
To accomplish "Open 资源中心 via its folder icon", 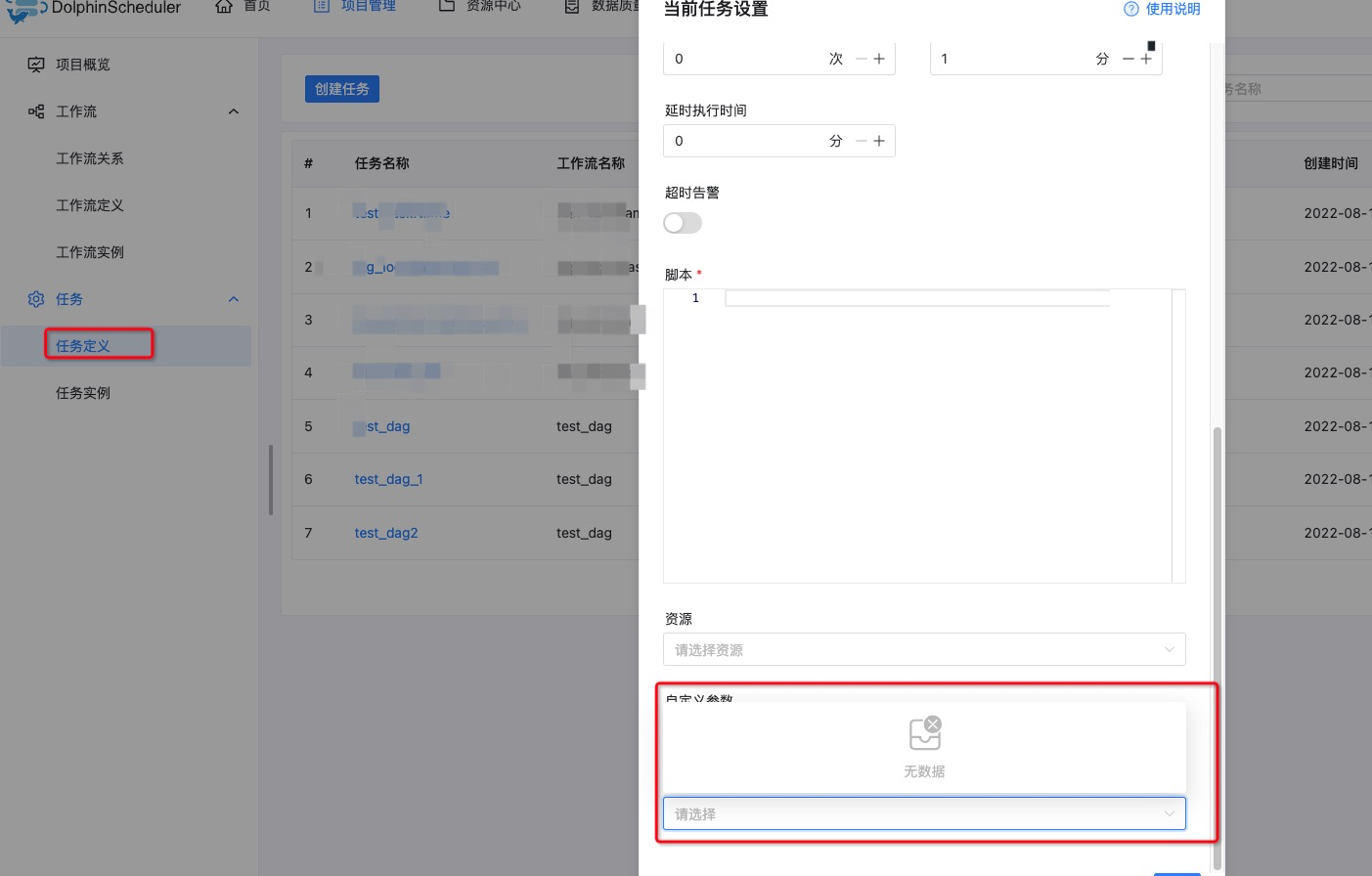I will coord(447,6).
